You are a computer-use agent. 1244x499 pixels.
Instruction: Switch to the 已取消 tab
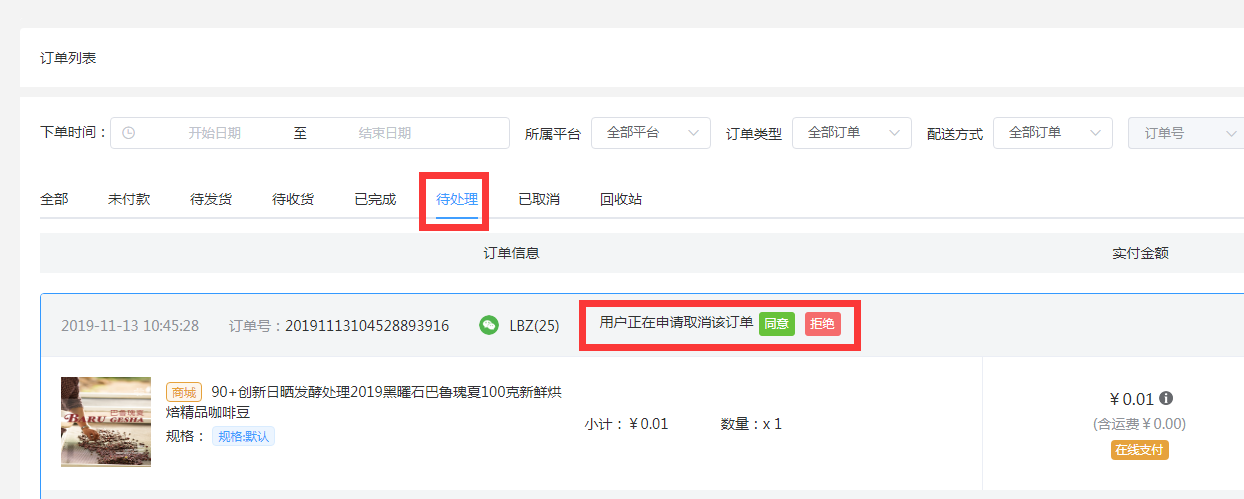[x=539, y=199]
